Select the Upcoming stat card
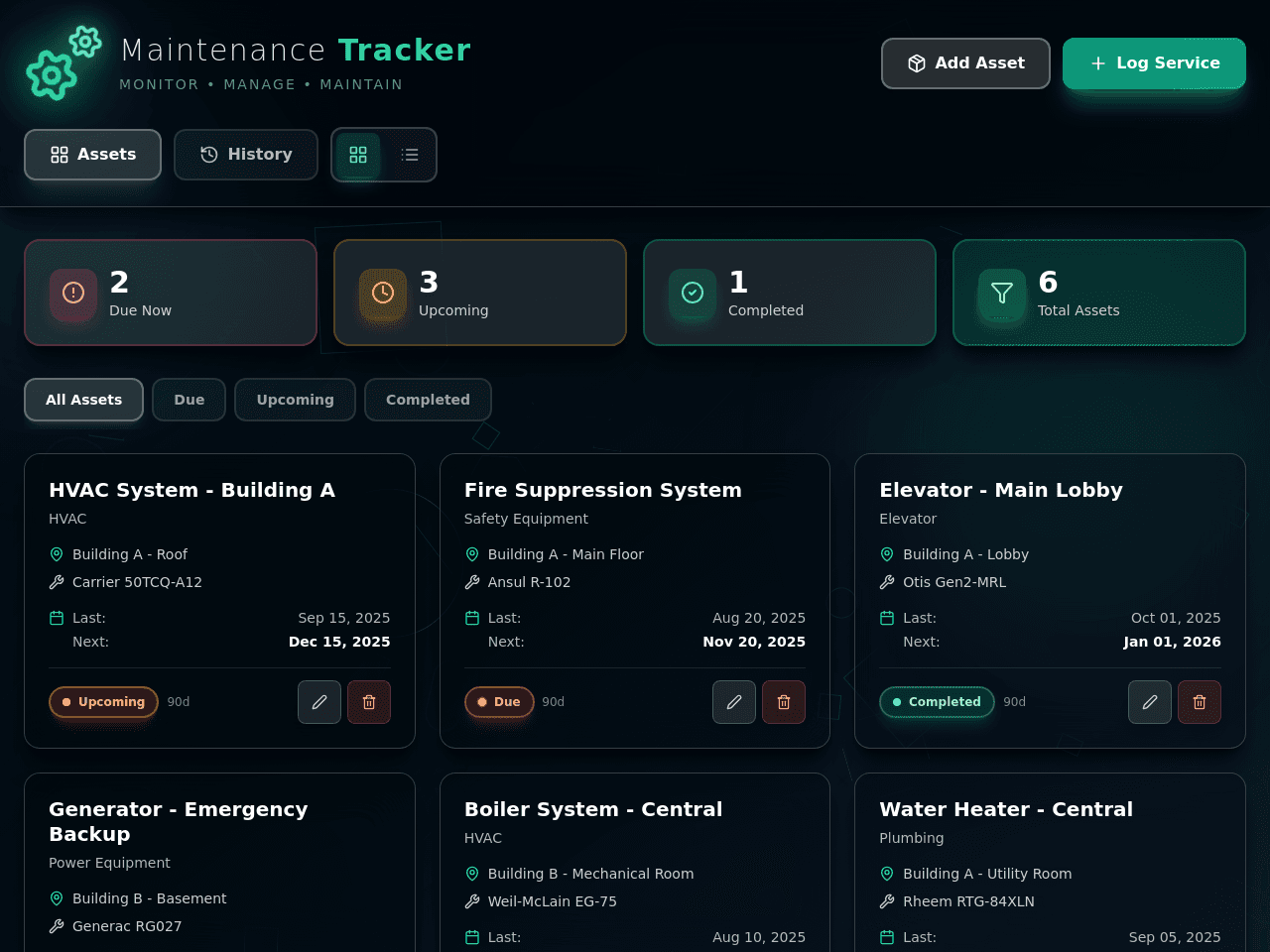Image resolution: width=1270 pixels, height=952 pixels. [x=480, y=293]
